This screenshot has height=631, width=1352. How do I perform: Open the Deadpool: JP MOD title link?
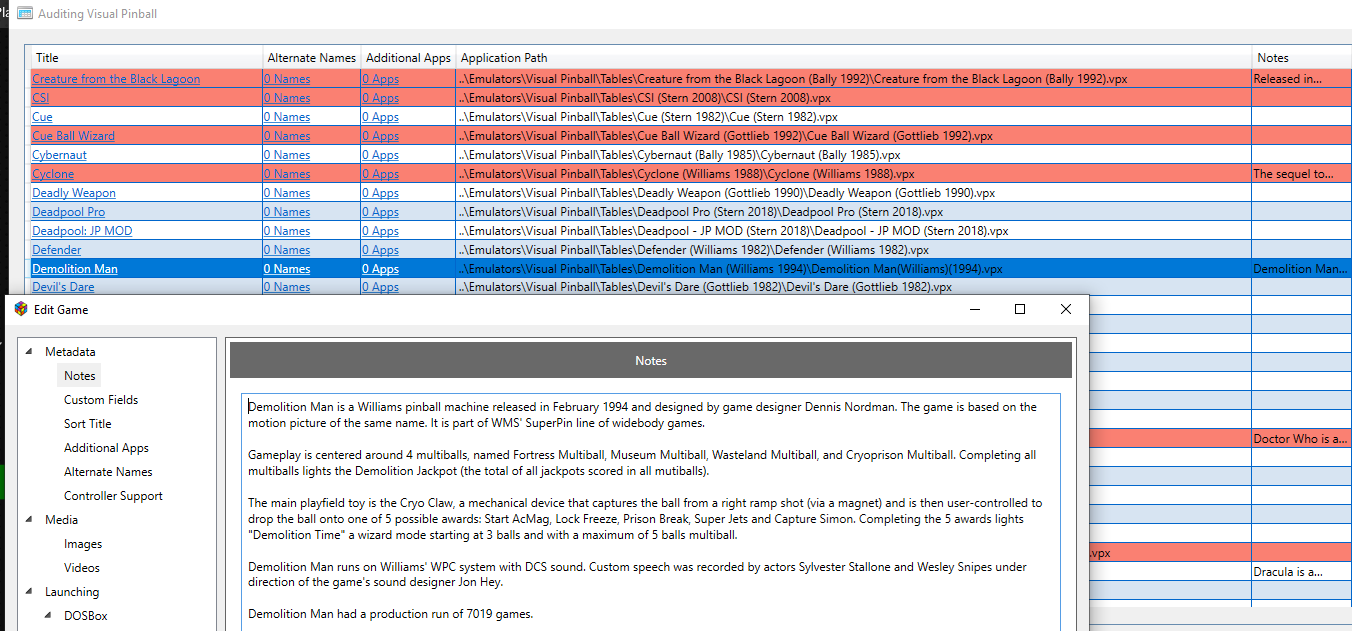point(82,231)
